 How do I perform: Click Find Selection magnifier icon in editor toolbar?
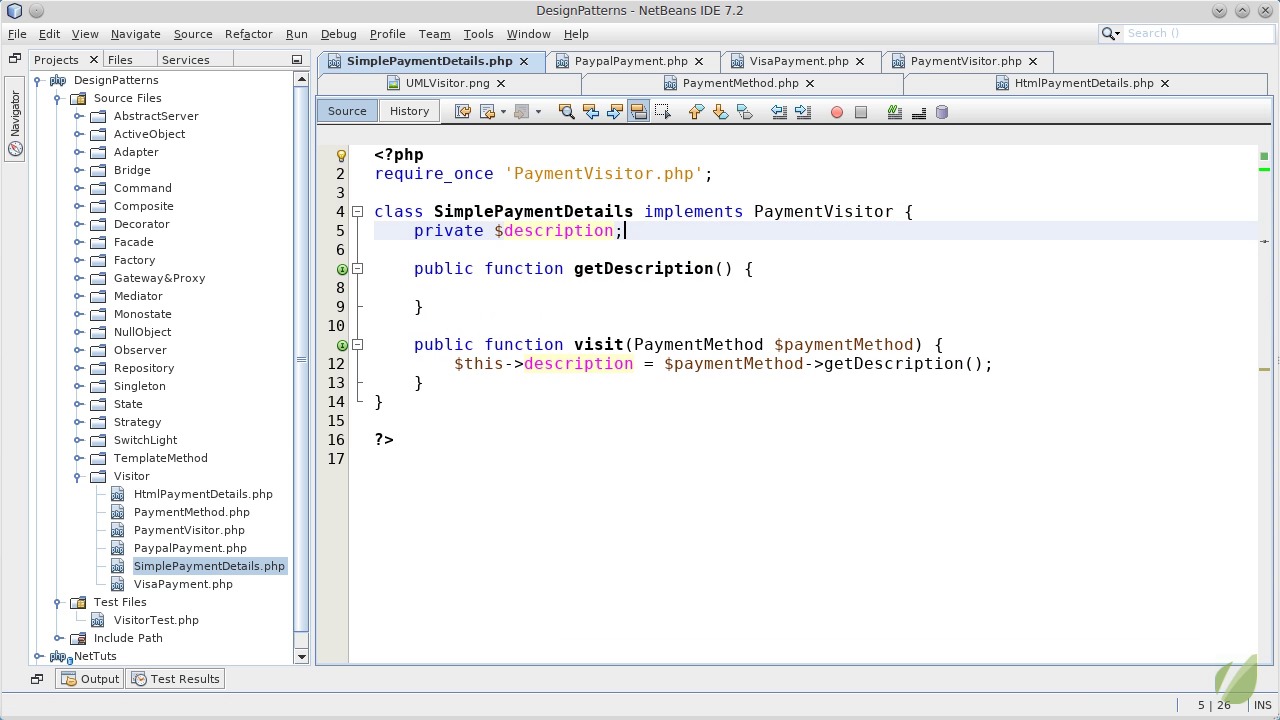tap(566, 112)
